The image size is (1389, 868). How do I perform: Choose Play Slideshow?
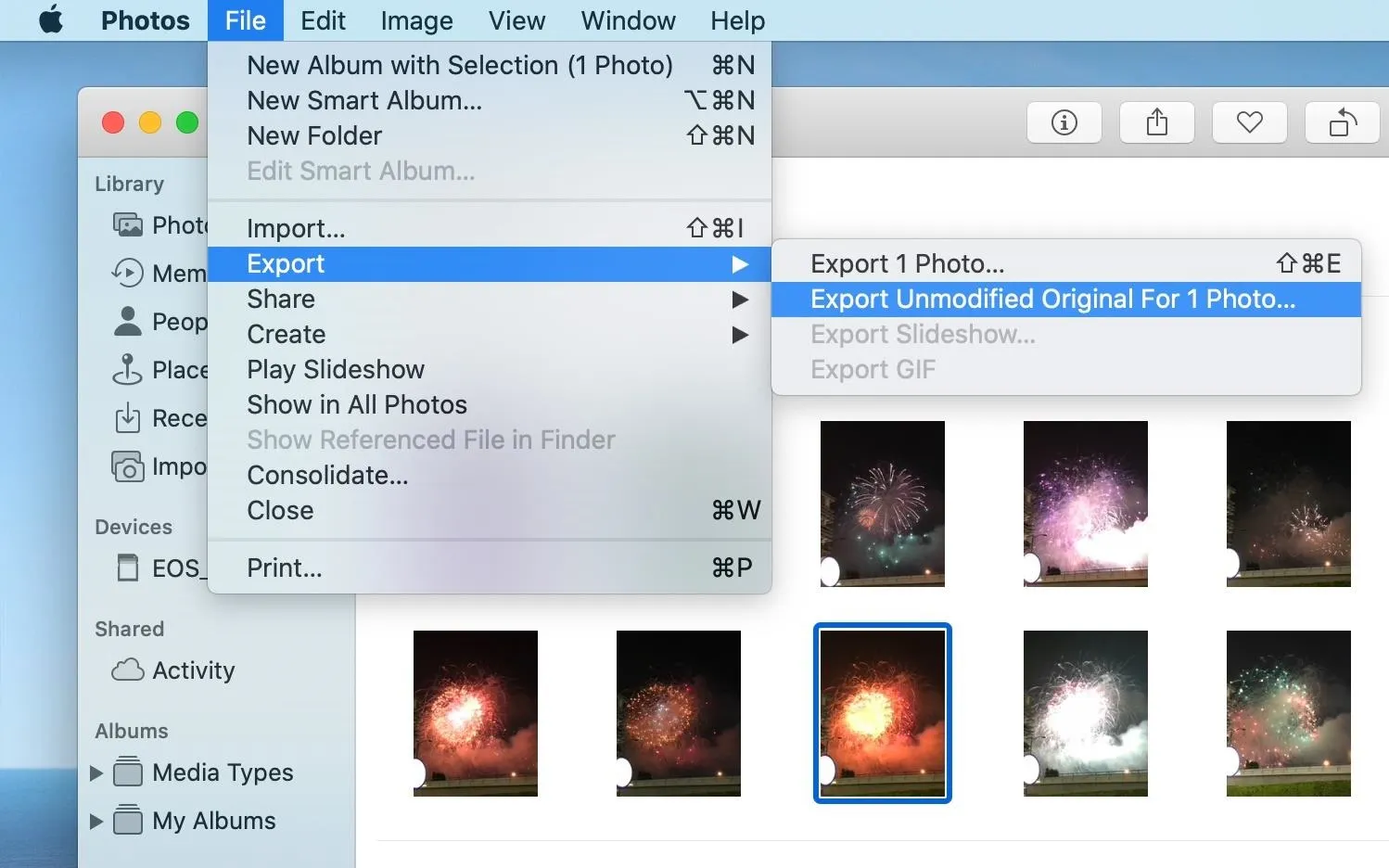click(x=490, y=369)
